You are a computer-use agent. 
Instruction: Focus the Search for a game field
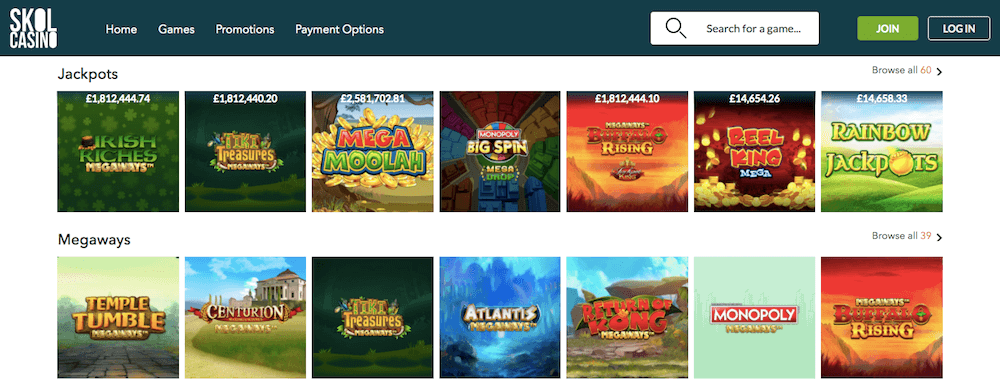(735, 28)
